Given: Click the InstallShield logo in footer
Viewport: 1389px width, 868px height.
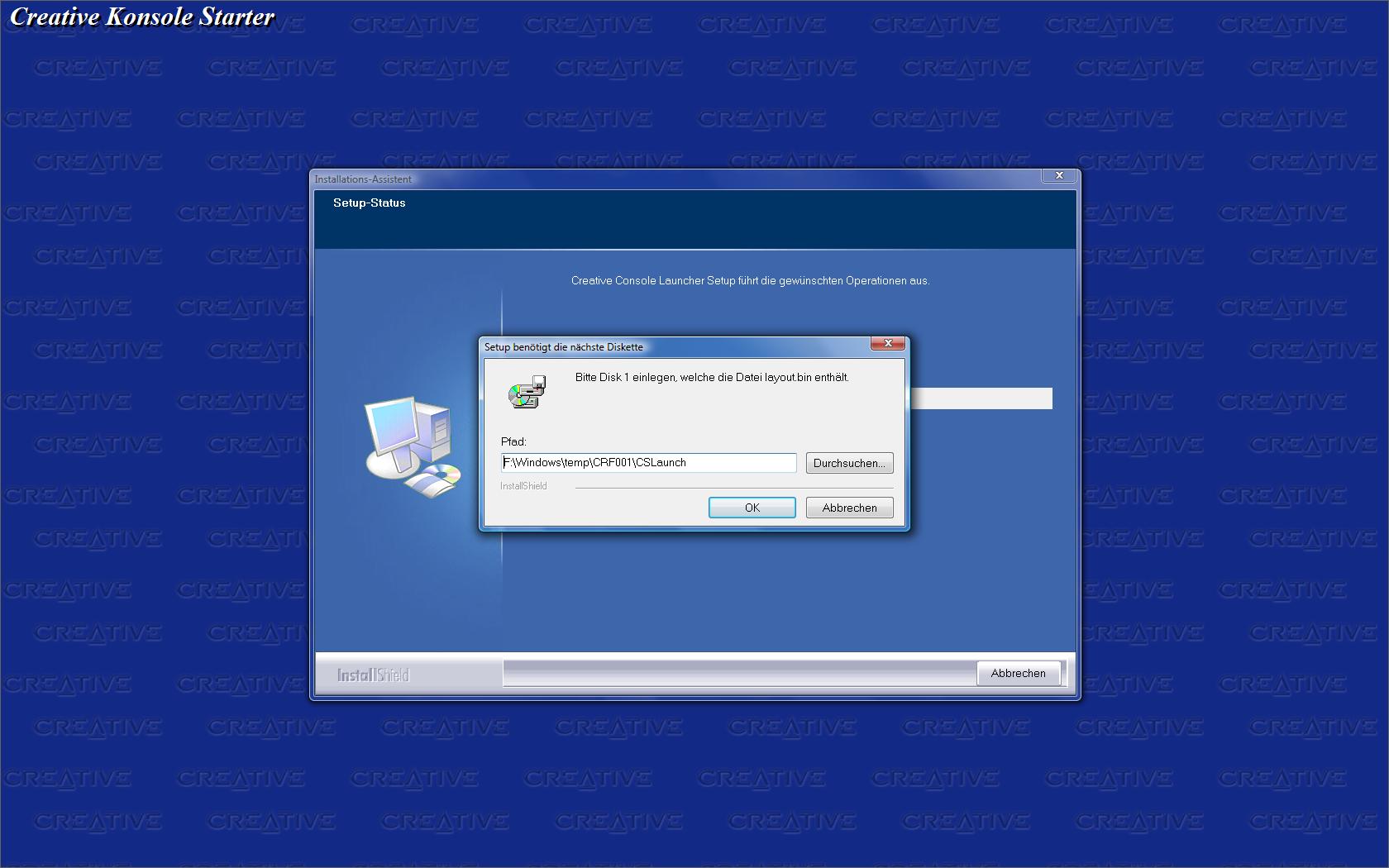Looking at the screenshot, I should [x=373, y=675].
